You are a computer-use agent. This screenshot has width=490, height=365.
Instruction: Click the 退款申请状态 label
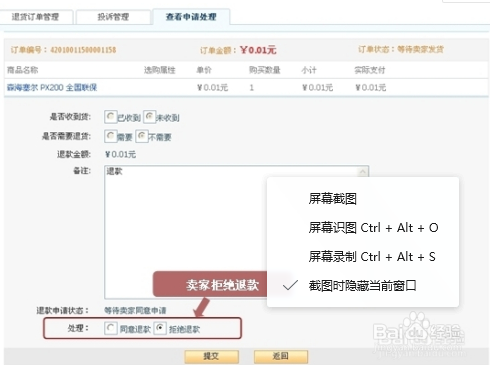62,311
